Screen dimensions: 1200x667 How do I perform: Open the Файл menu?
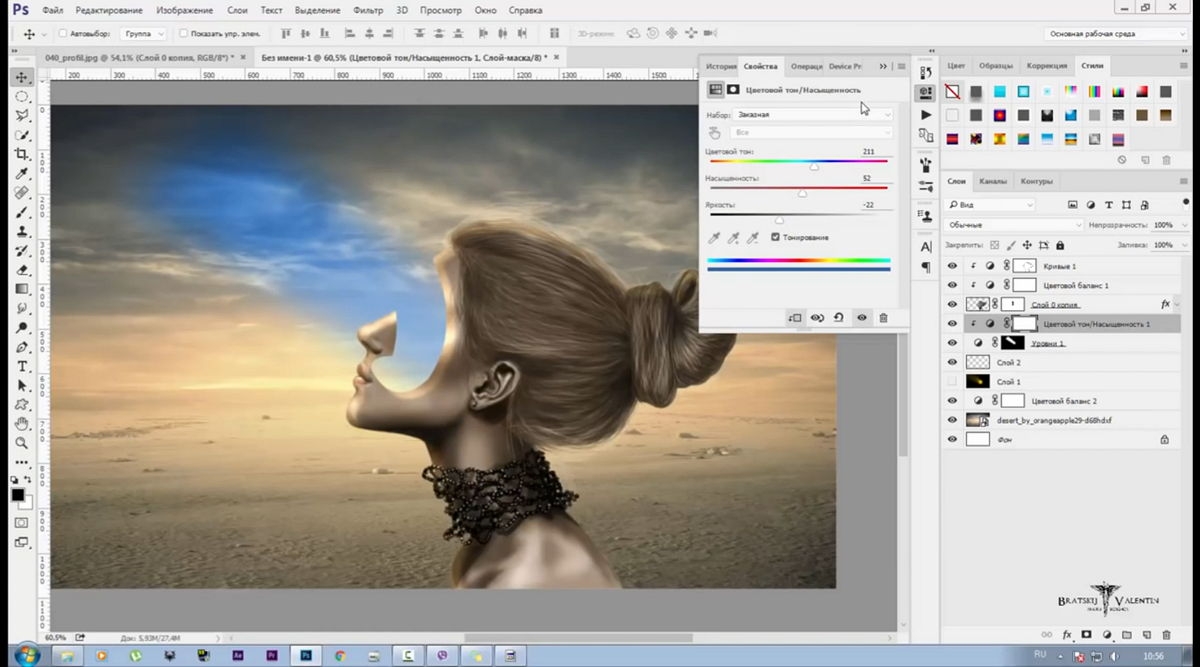53,10
